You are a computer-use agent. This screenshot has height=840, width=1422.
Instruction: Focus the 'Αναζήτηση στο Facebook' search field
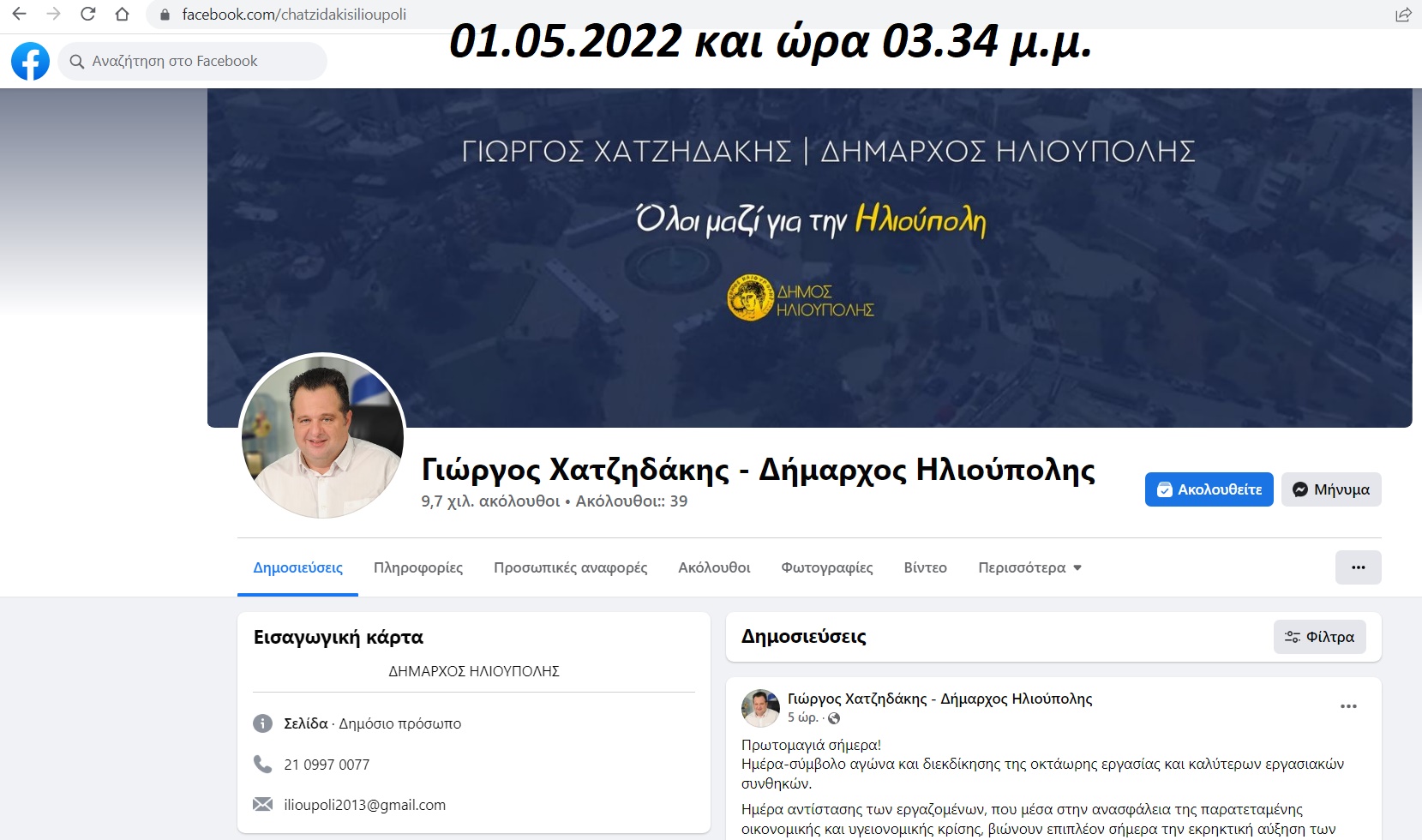[x=193, y=62]
